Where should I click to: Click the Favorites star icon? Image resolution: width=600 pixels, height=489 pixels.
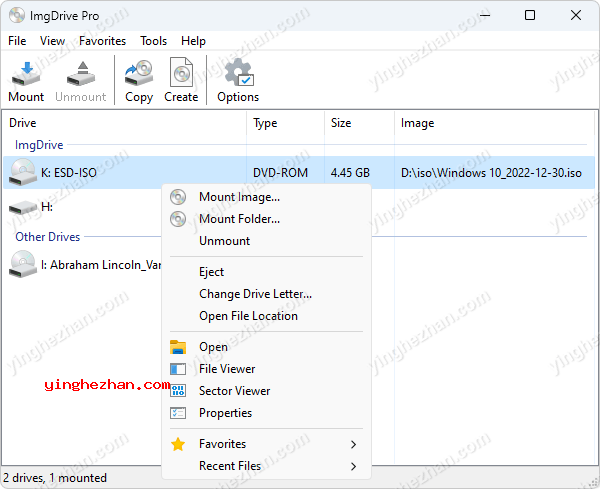[178, 444]
